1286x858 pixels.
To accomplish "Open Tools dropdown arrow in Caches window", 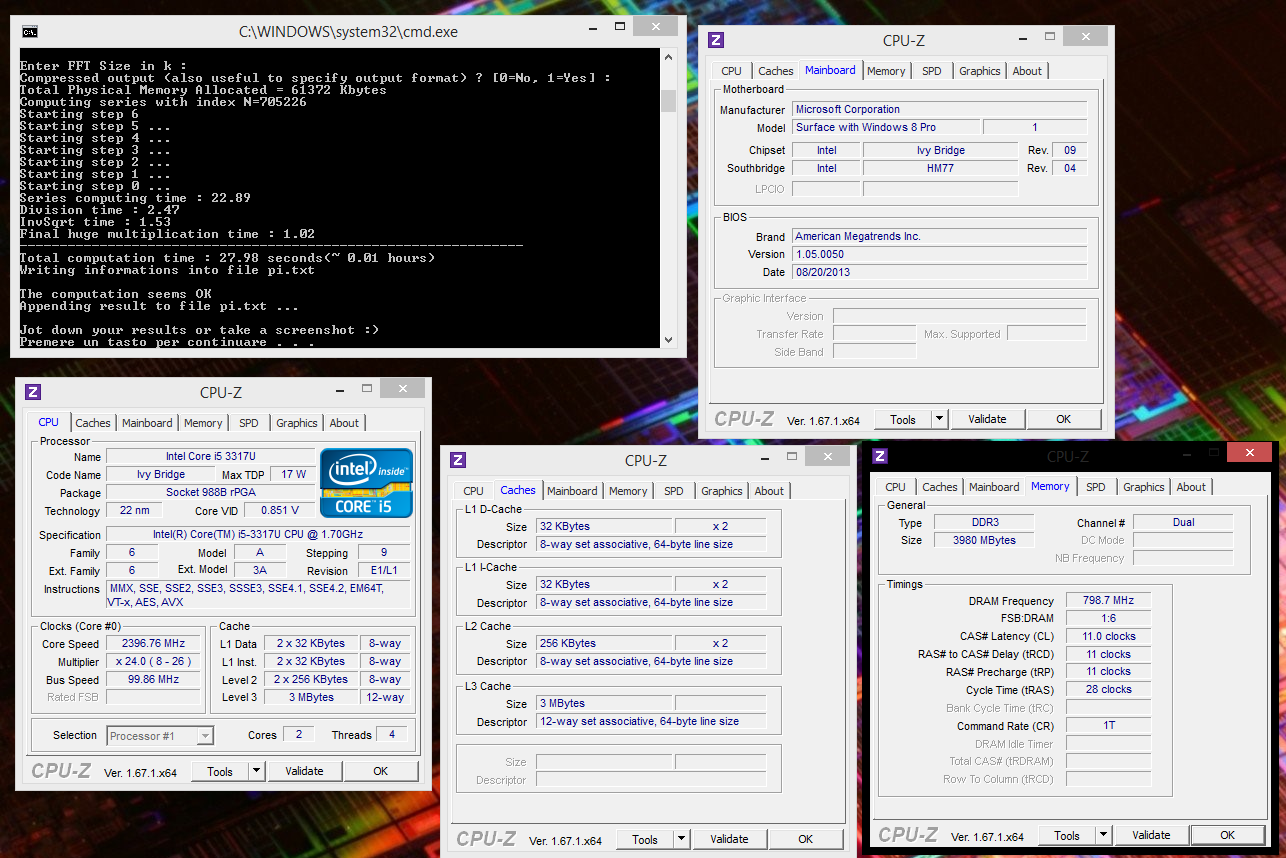I will point(681,839).
